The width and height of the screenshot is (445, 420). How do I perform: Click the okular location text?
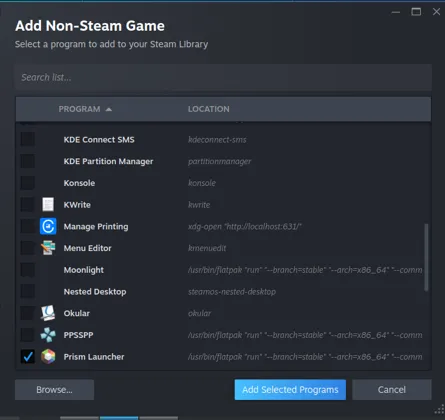[x=199, y=313]
